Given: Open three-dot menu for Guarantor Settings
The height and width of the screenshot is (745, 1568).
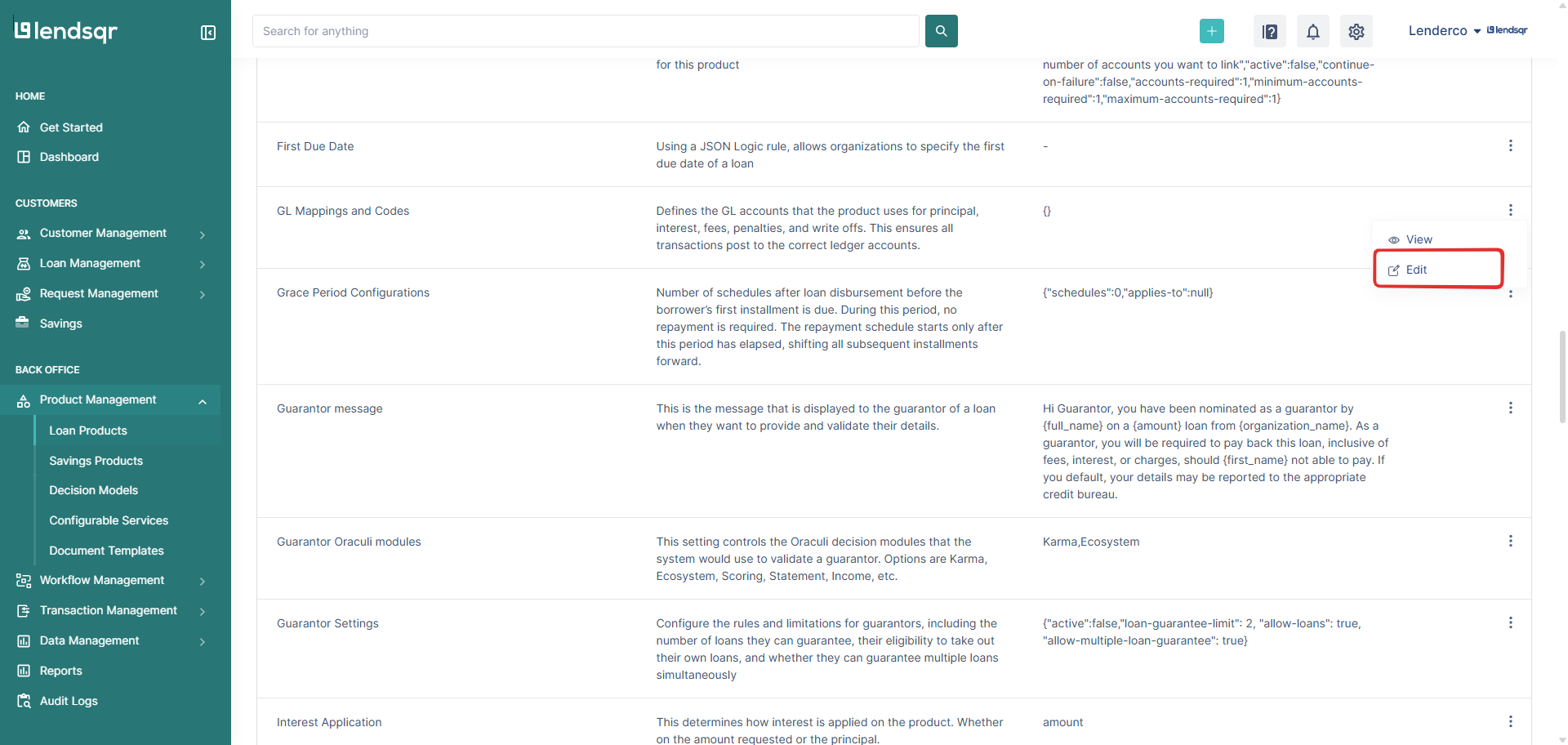Looking at the screenshot, I should pos(1510,622).
